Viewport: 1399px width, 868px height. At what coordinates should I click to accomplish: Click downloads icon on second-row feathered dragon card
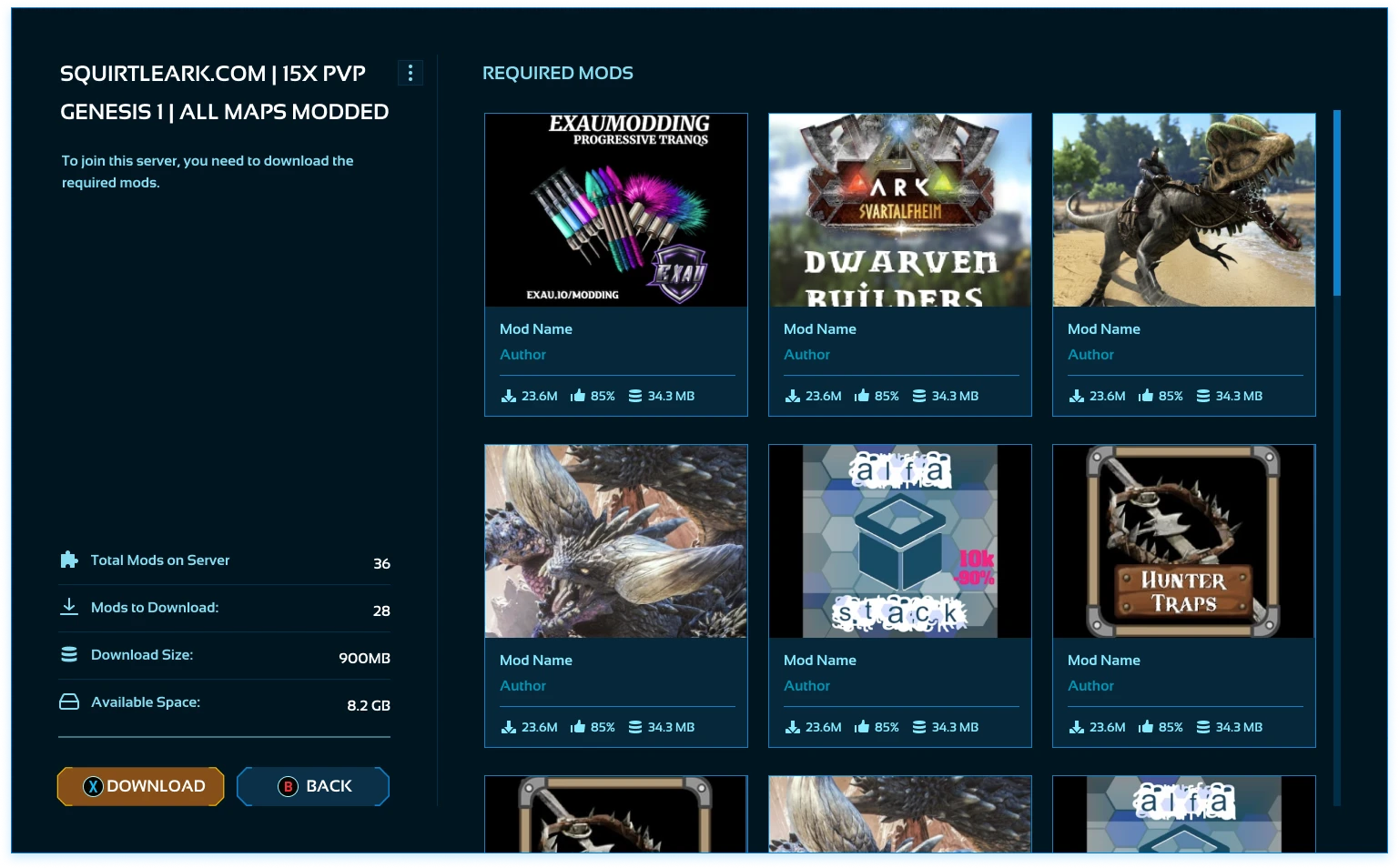click(509, 727)
